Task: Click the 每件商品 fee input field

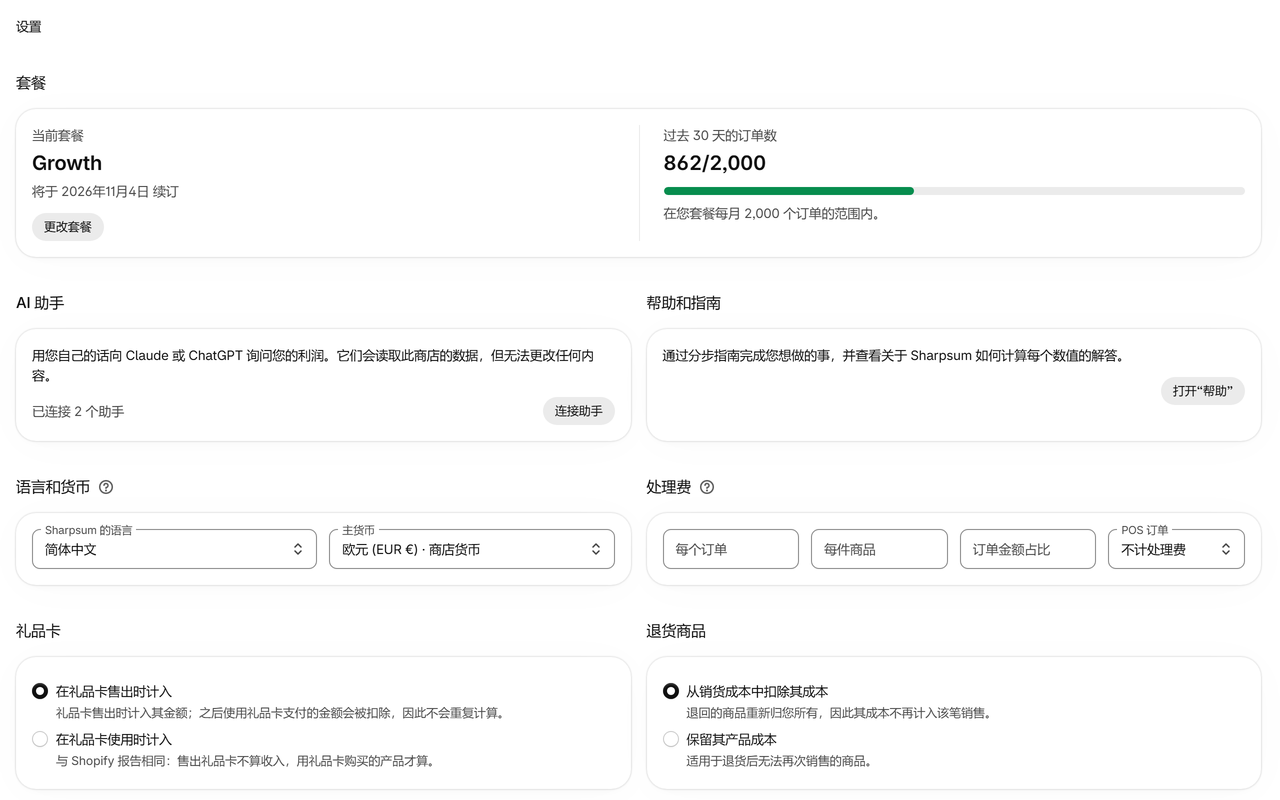Action: pyautogui.click(x=879, y=549)
